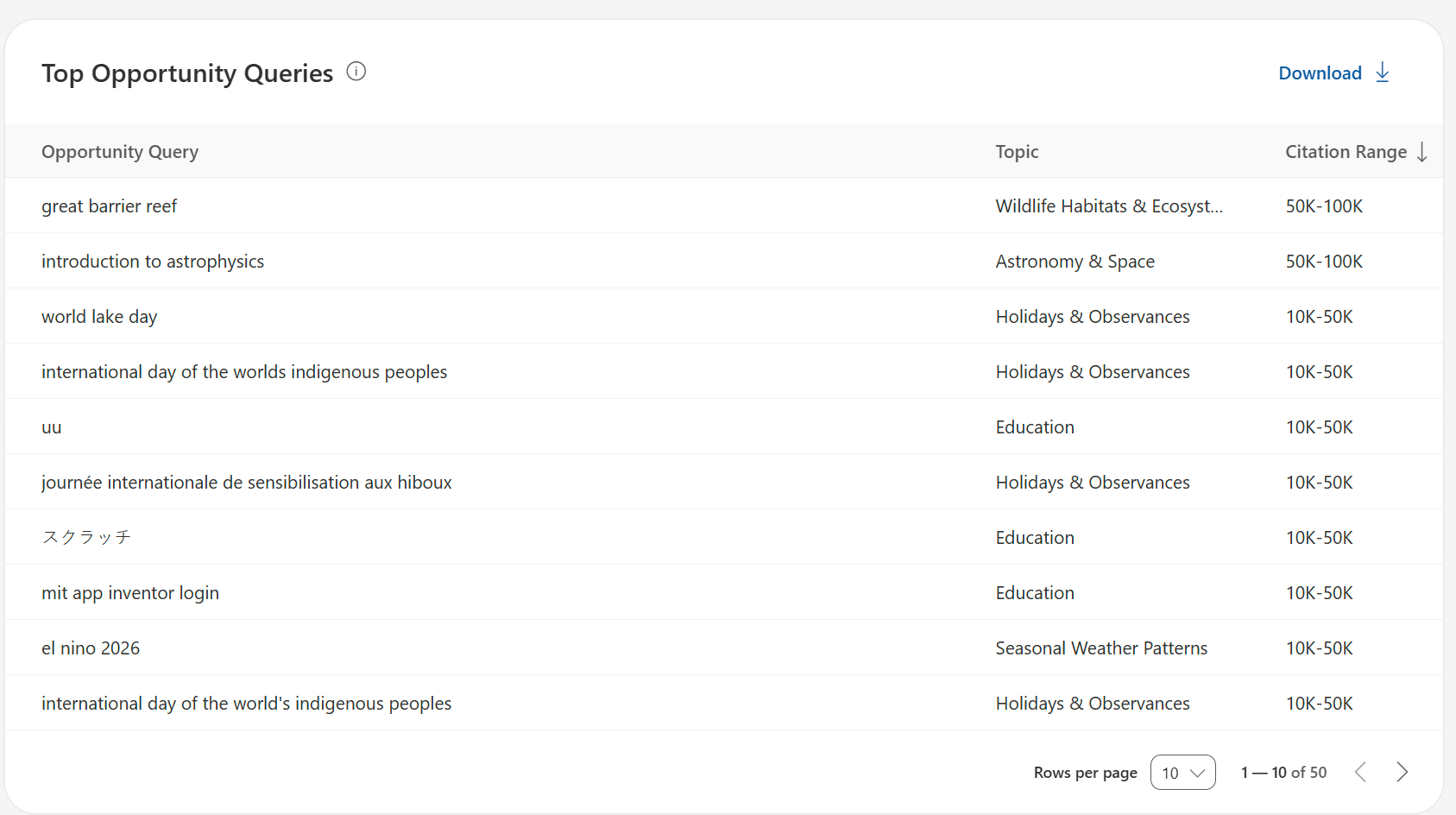Click the Opportunity Query column header

(120, 152)
